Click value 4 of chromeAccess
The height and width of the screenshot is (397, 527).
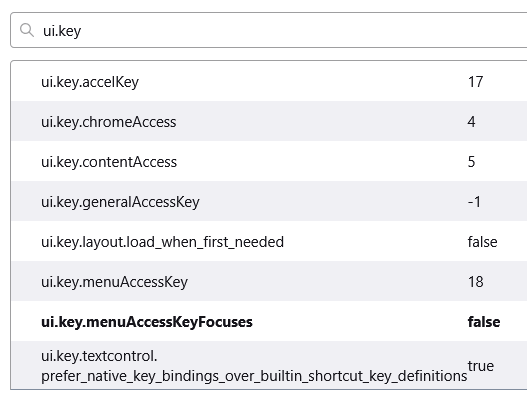pos(471,122)
